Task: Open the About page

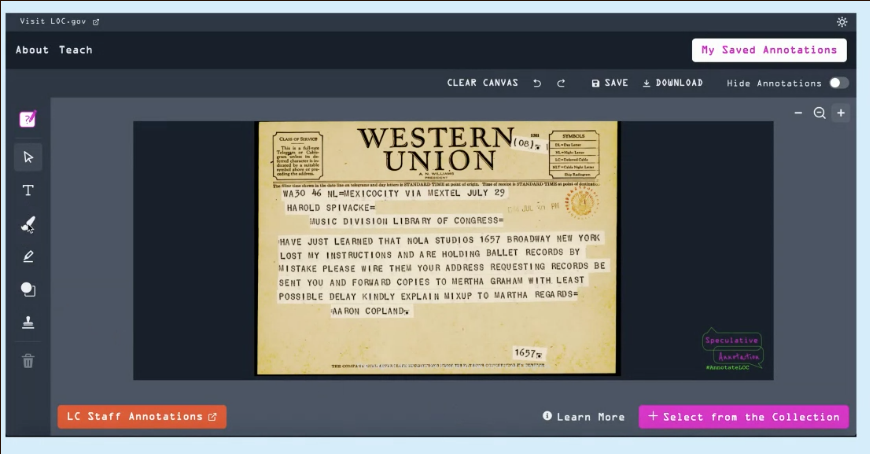Action: click(32, 50)
